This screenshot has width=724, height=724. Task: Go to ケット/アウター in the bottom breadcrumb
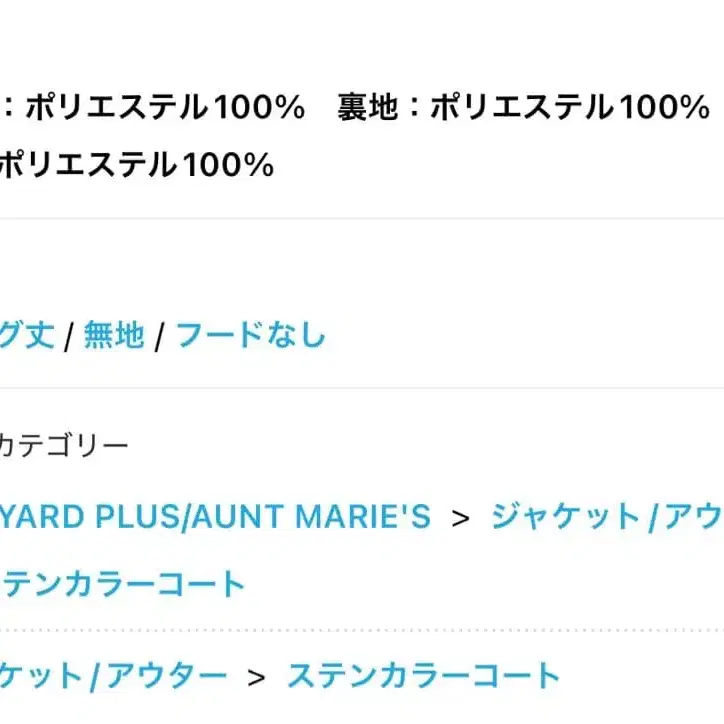113,676
